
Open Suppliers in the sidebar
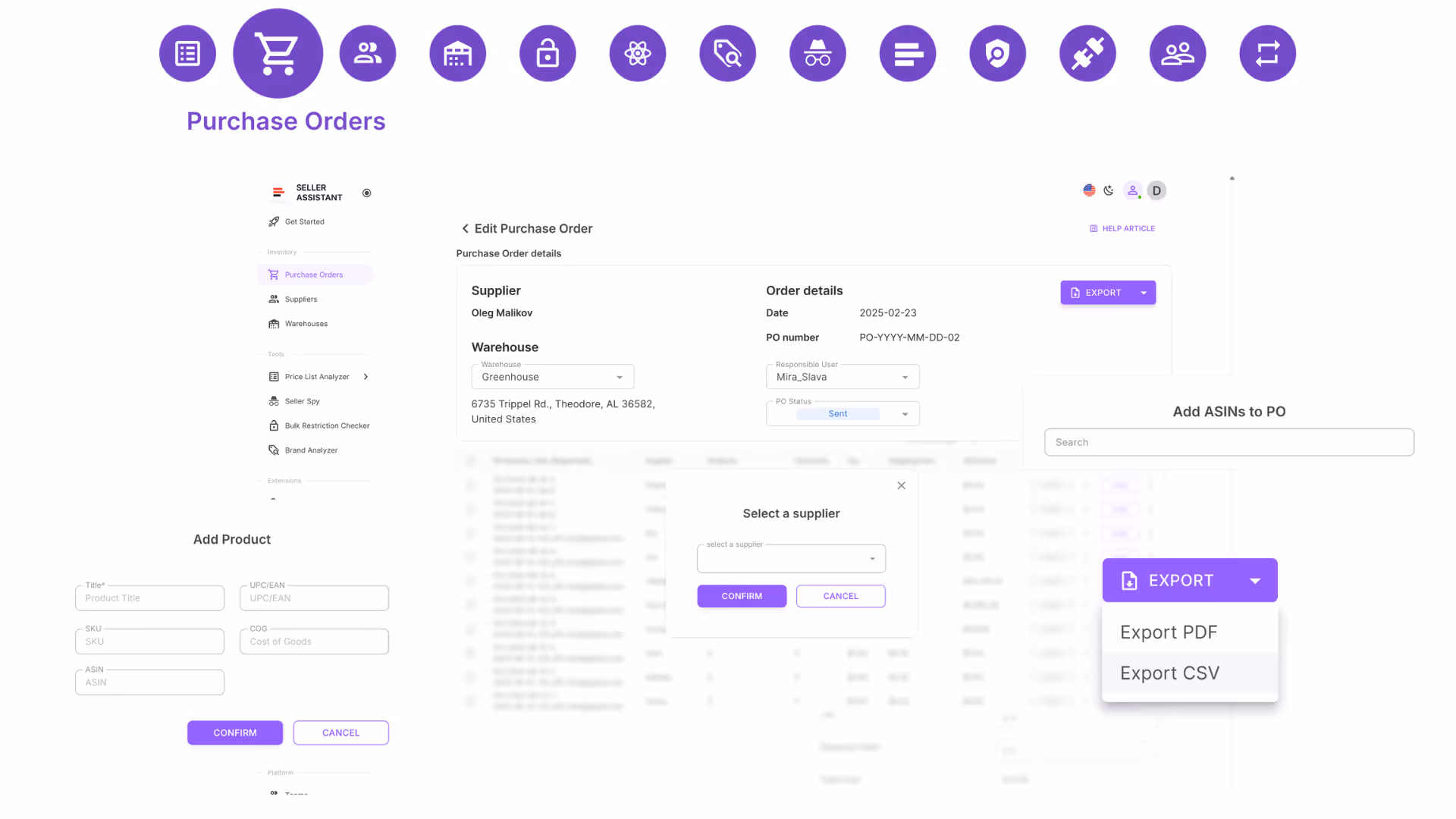[301, 300]
